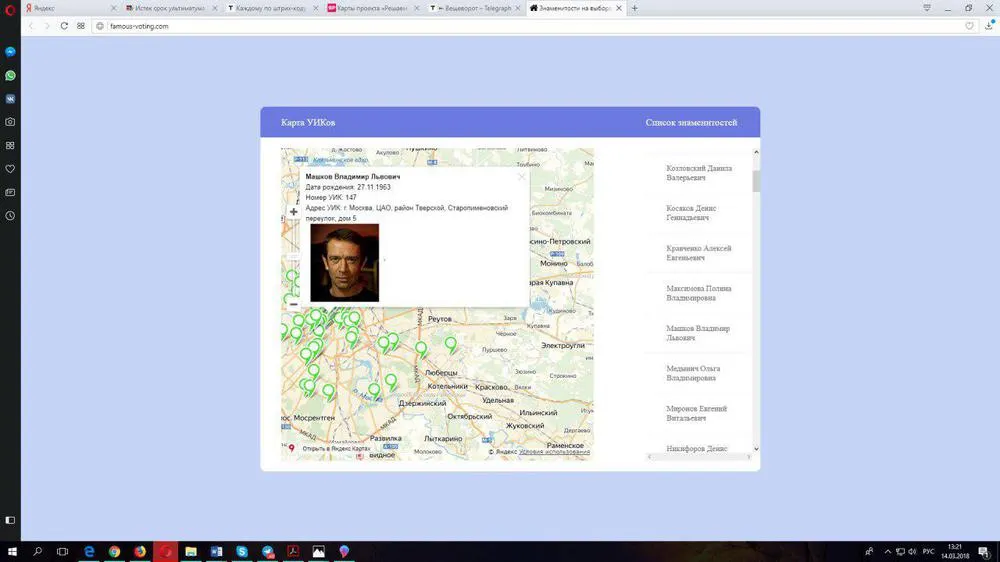Close the Знаменитости на выборах tab
Viewport: 1000px width, 562px height.
click(619, 8)
